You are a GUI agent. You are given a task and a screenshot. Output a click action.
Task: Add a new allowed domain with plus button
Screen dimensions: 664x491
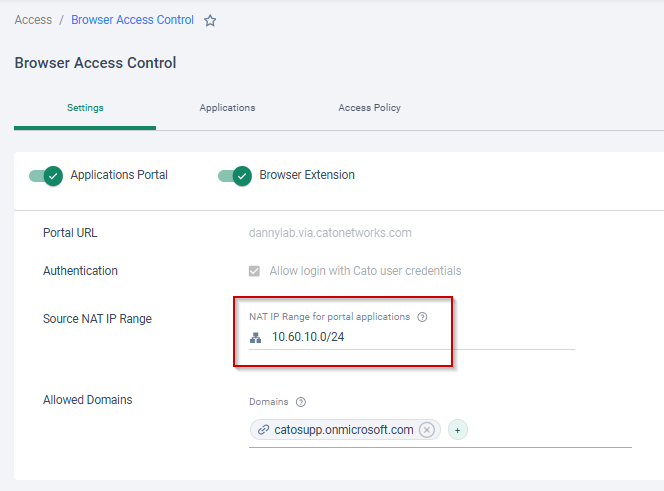(458, 430)
